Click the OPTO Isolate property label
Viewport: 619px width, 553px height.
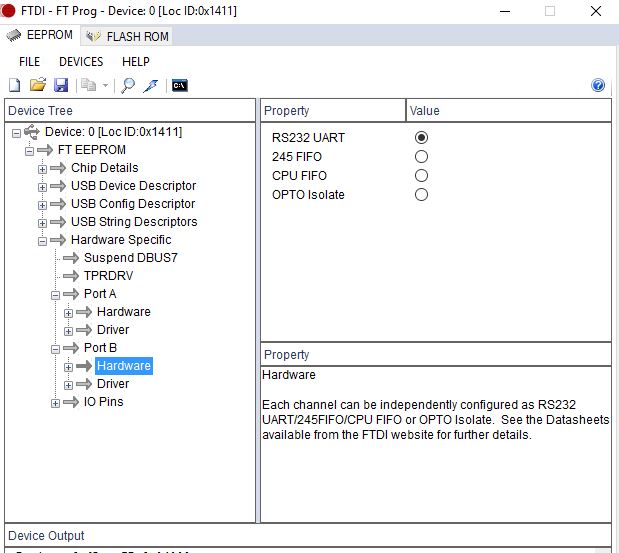308,195
